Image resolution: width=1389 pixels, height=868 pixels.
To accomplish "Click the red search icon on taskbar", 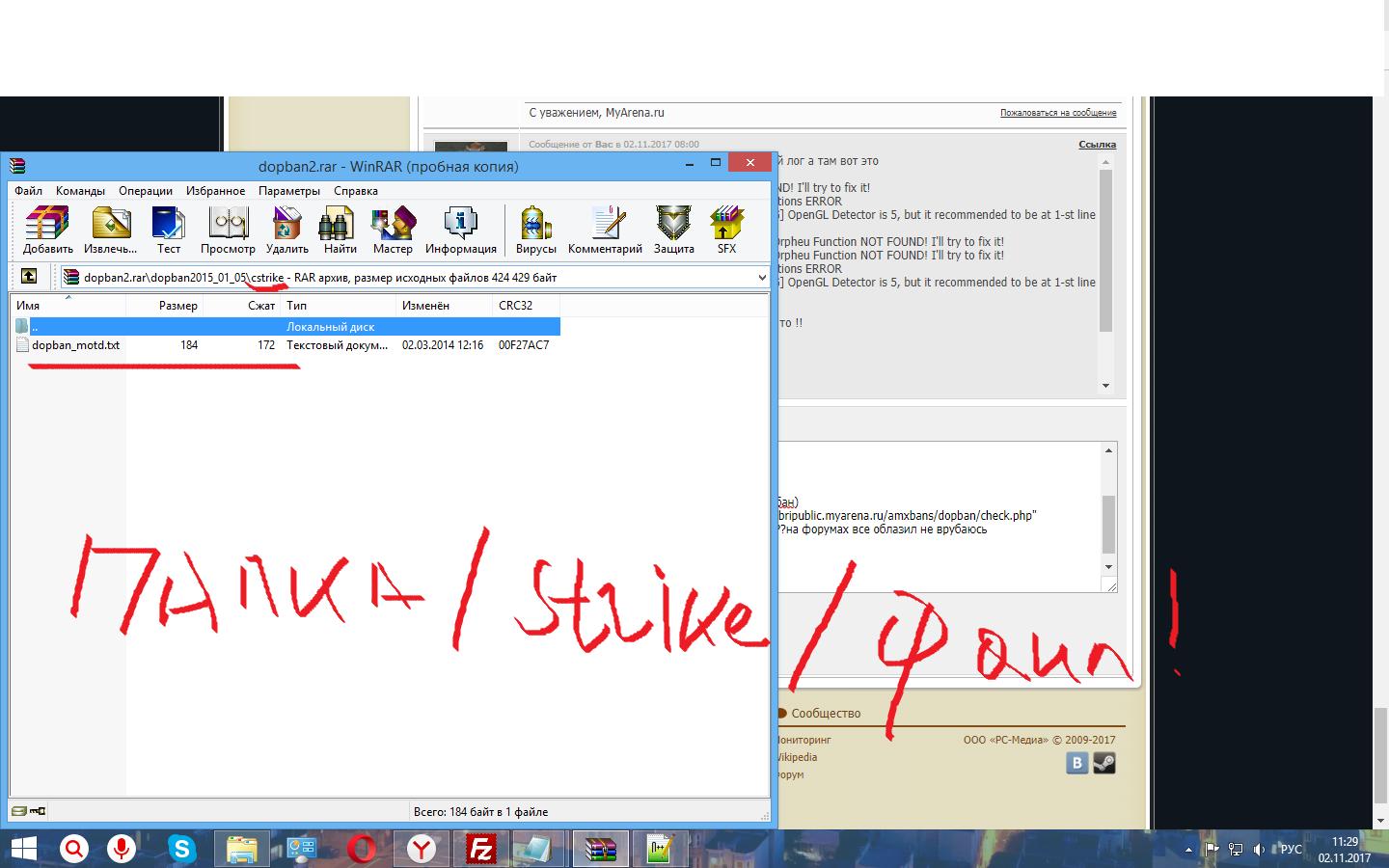I will pos(73,850).
